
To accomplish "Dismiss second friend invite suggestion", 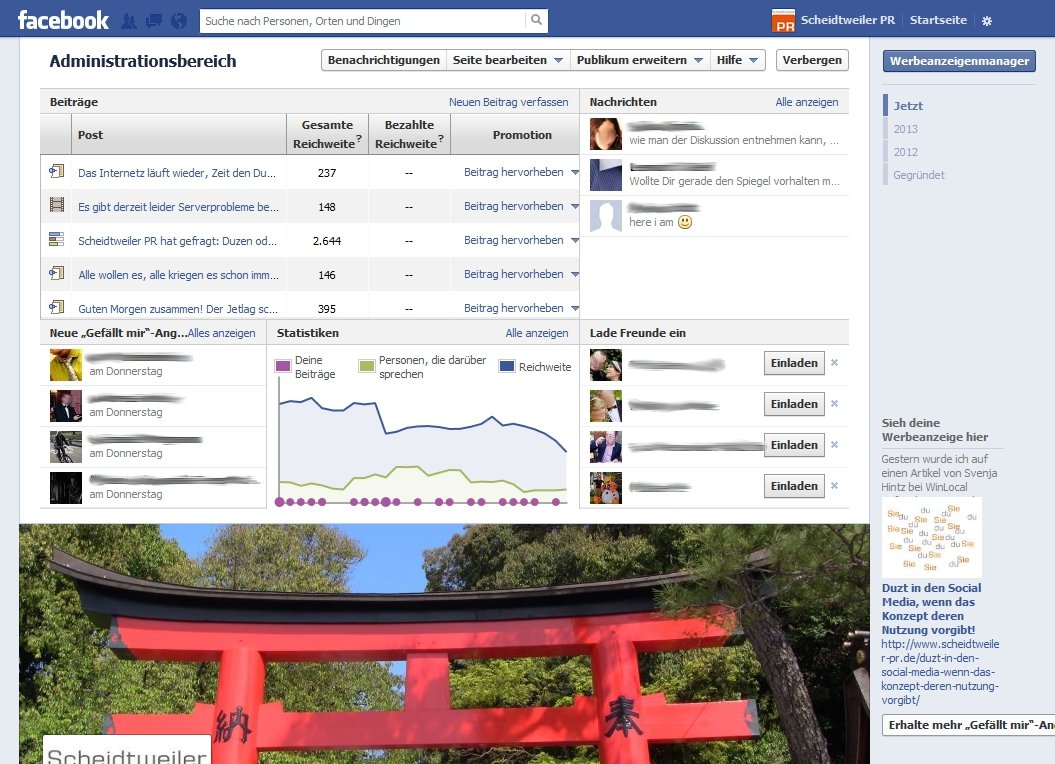I will click(834, 404).
